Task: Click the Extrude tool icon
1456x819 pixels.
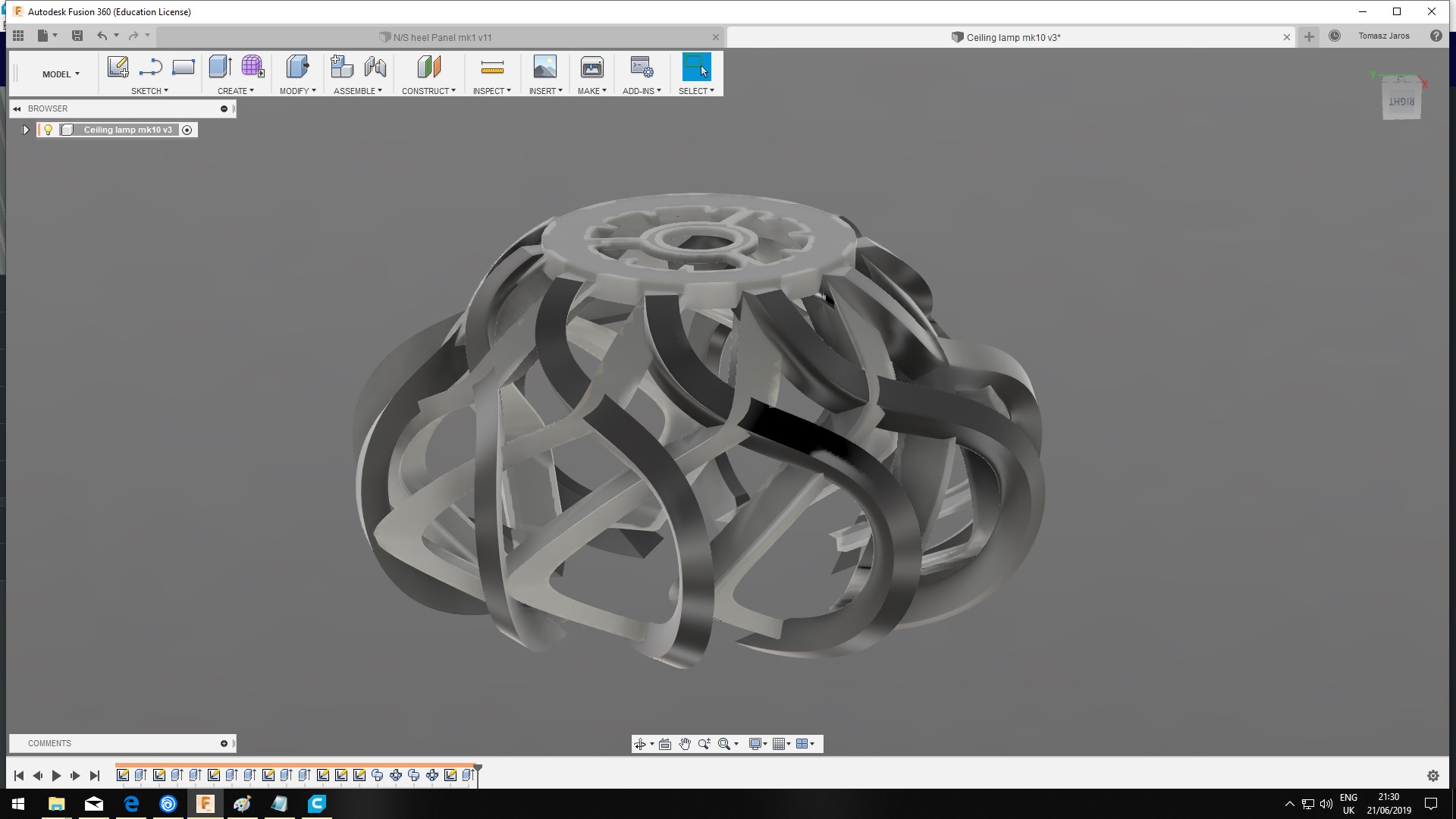Action: pos(220,67)
